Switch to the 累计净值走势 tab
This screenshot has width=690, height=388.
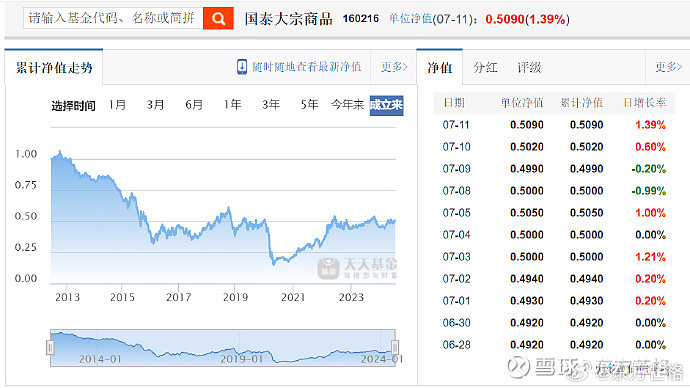[x=54, y=68]
